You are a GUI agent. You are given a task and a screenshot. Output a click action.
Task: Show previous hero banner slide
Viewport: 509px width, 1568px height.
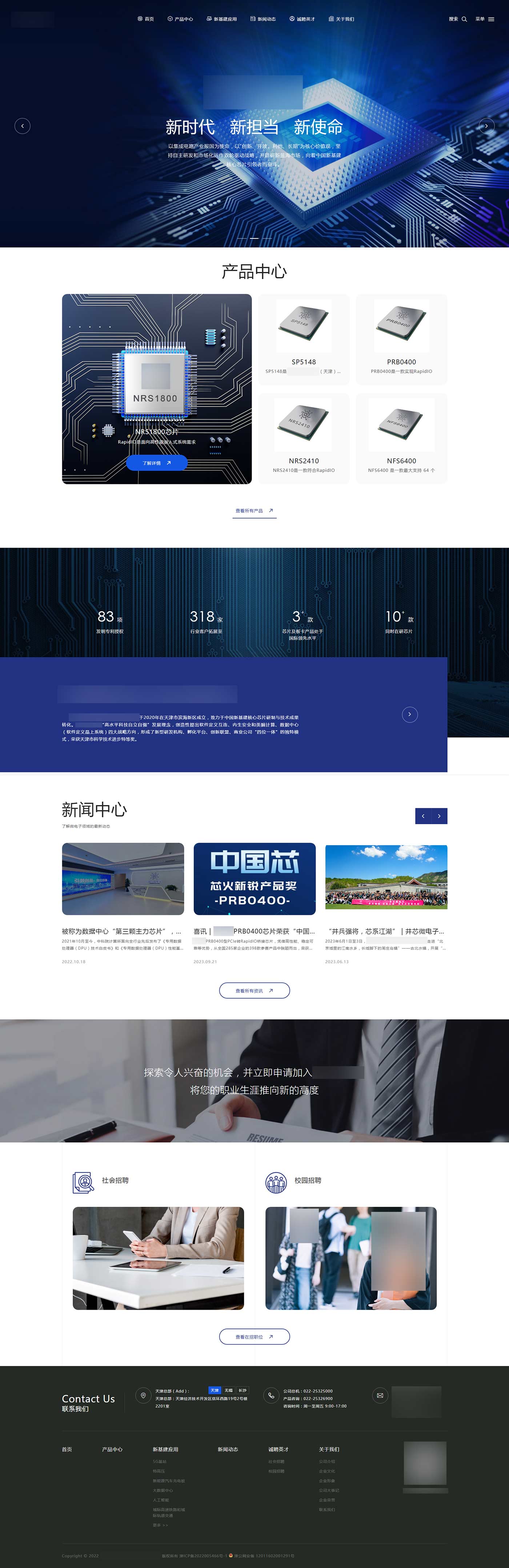pos(23,126)
